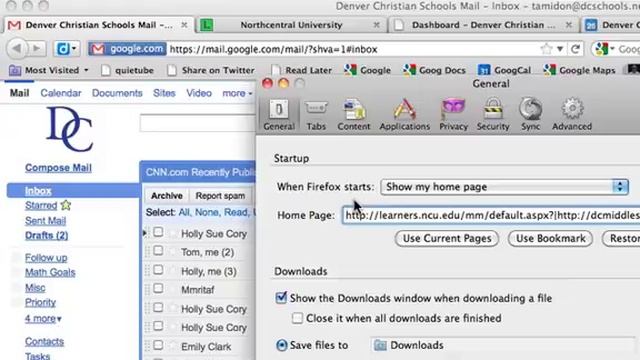
Task: Open When Firefox starts dropdown
Action: (x=504, y=187)
